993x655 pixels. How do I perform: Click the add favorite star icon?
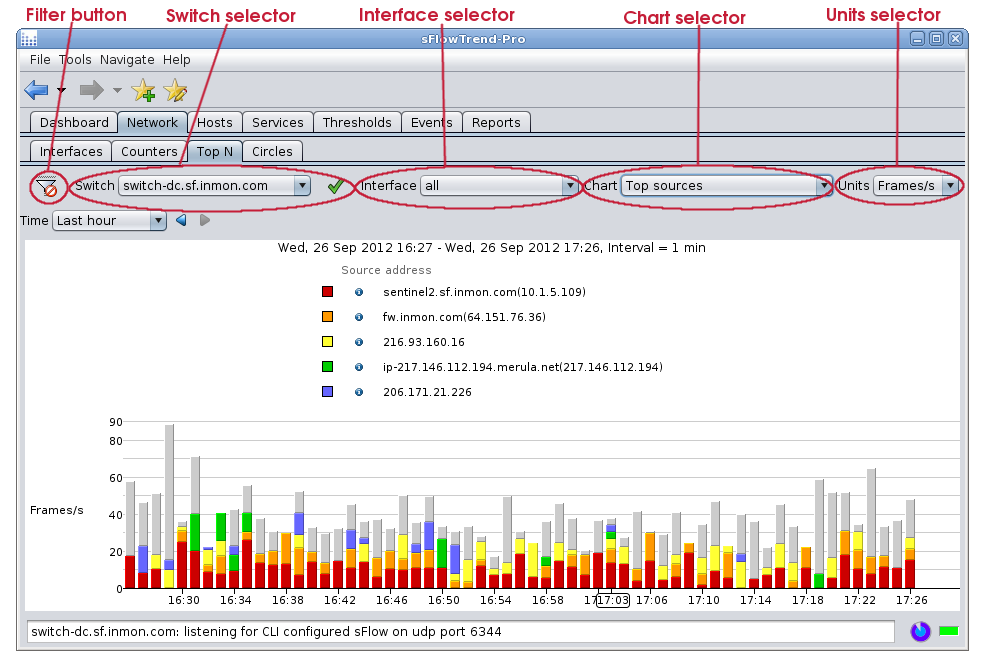pos(143,91)
